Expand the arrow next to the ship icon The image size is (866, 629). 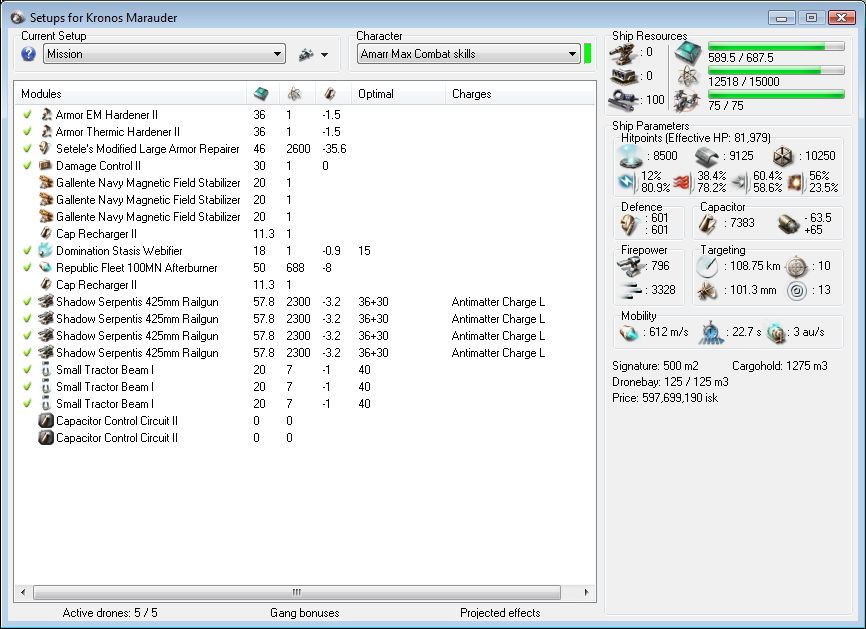coord(325,55)
